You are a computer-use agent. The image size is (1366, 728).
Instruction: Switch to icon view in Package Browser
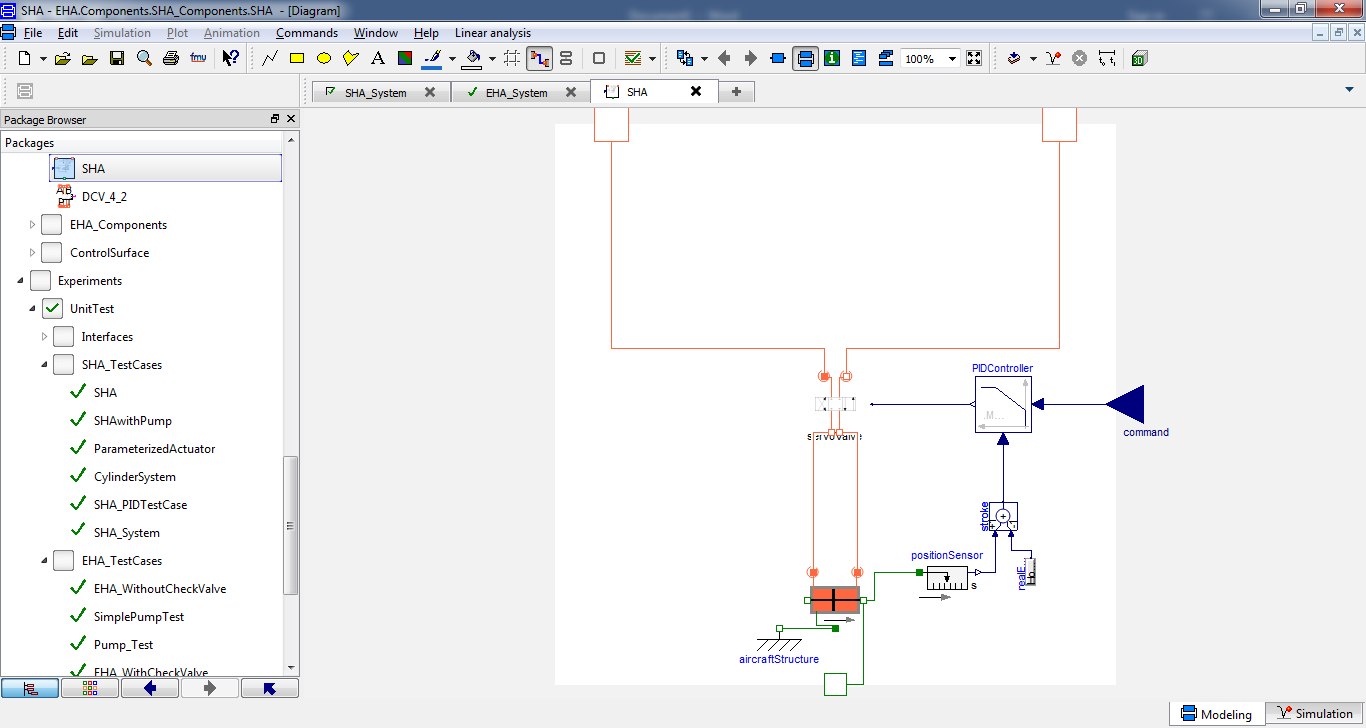tap(90, 688)
